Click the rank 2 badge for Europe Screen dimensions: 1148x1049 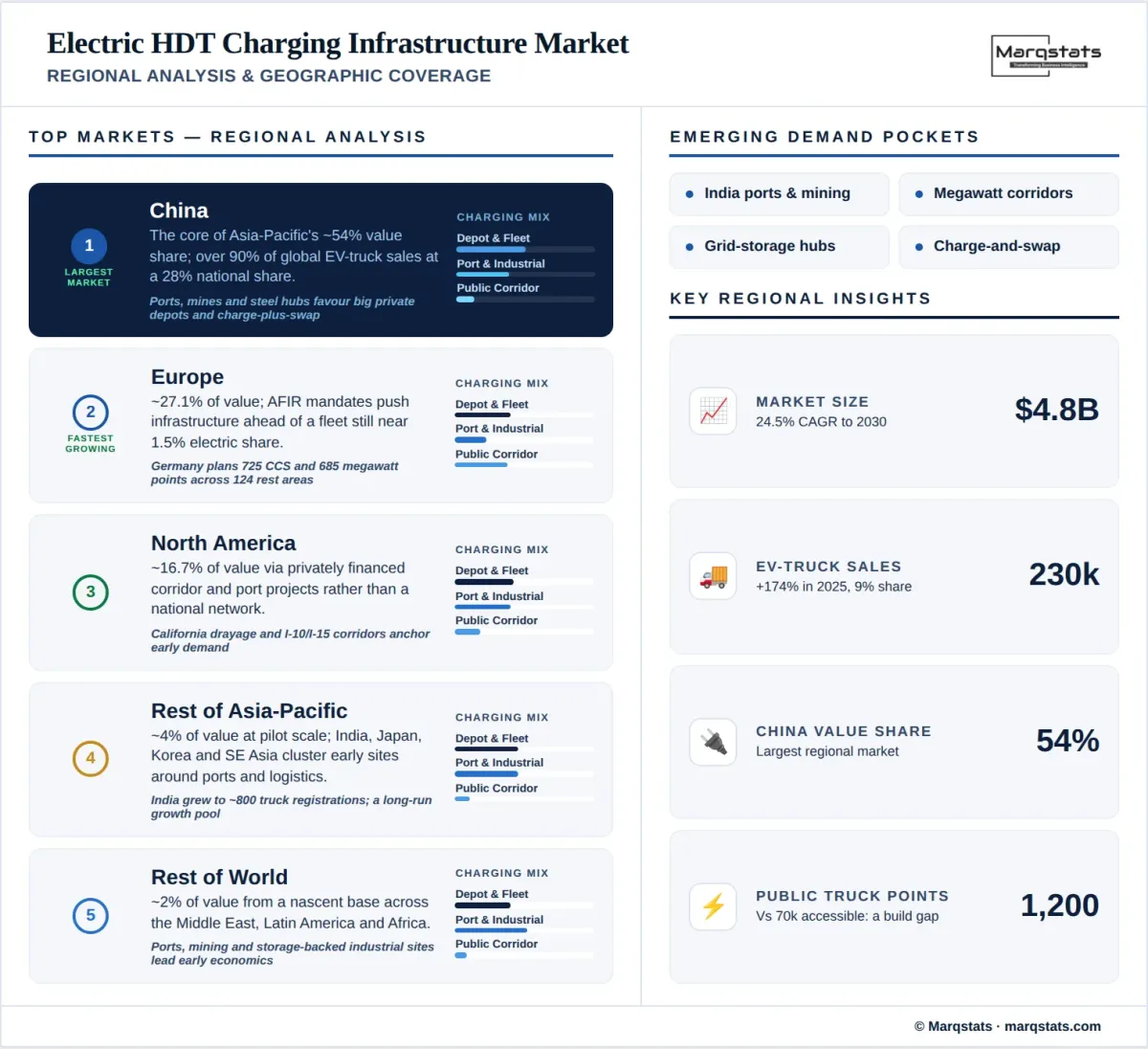click(91, 413)
